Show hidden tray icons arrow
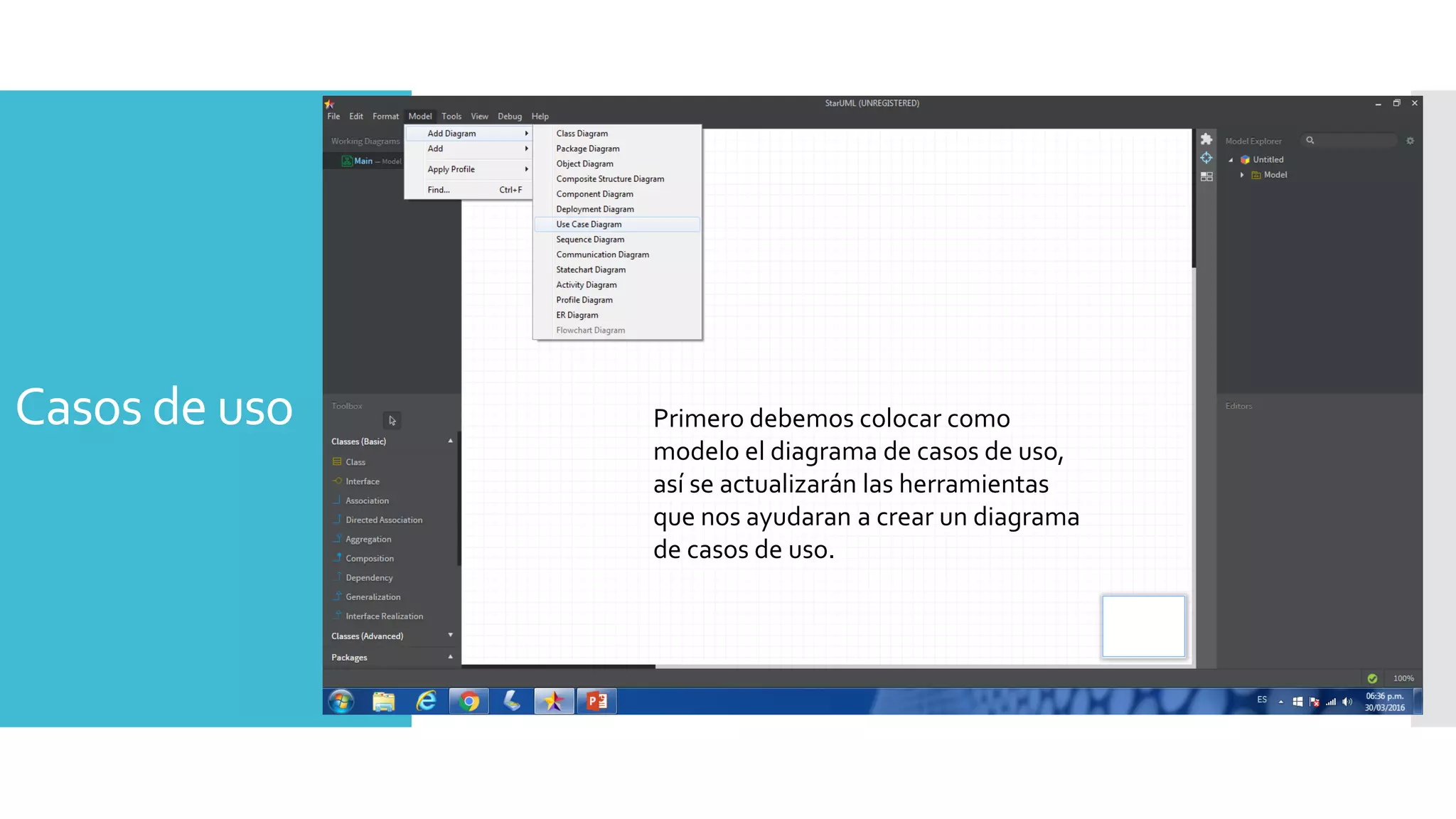1456x819 pixels. [x=1281, y=702]
